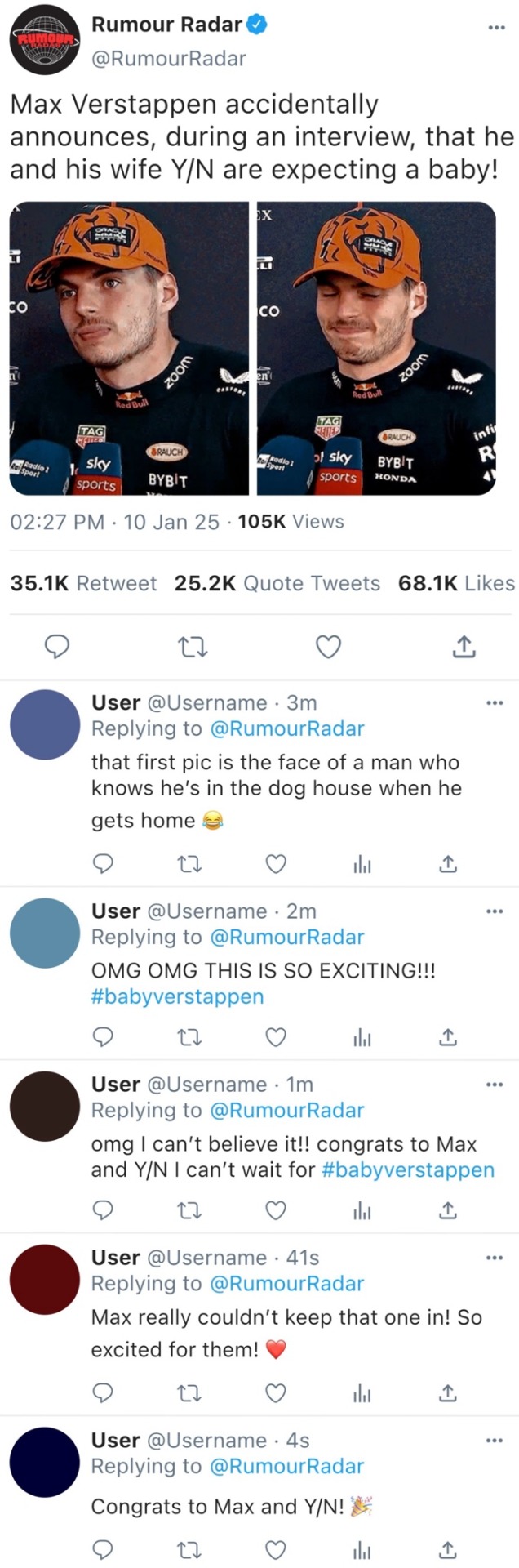The image size is (519, 1568).
Task: View analytics for the dog house reply
Action: coord(362,864)
